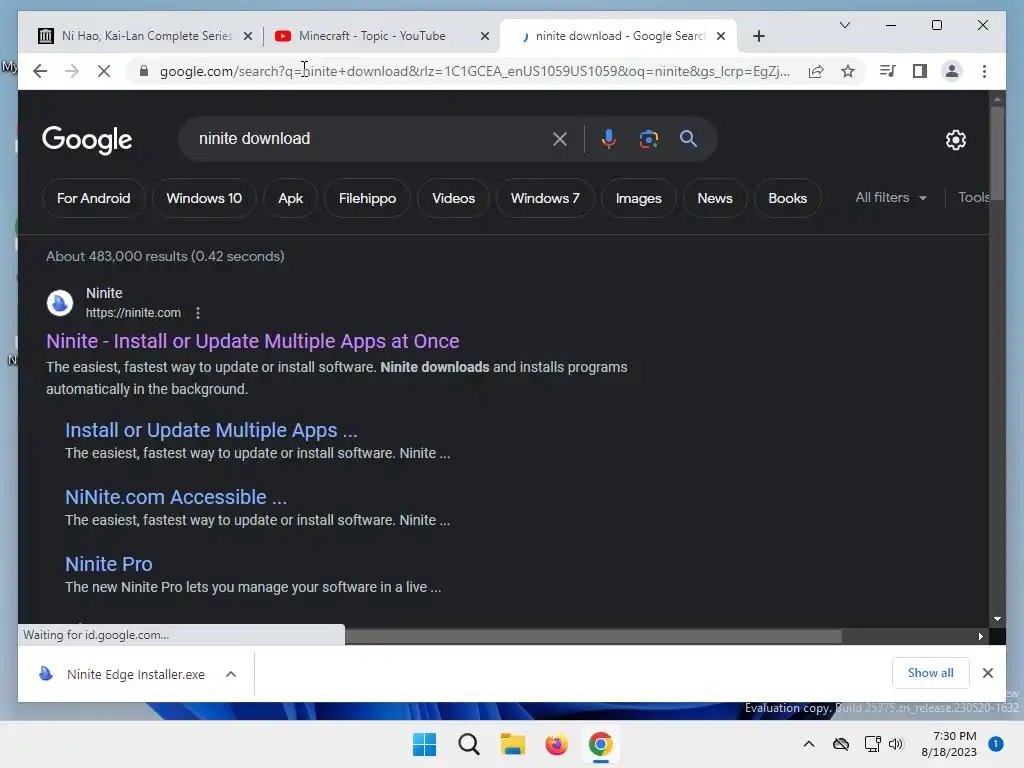1024x768 pixels.
Task: Open Chrome side panel icon
Action: click(x=920, y=71)
